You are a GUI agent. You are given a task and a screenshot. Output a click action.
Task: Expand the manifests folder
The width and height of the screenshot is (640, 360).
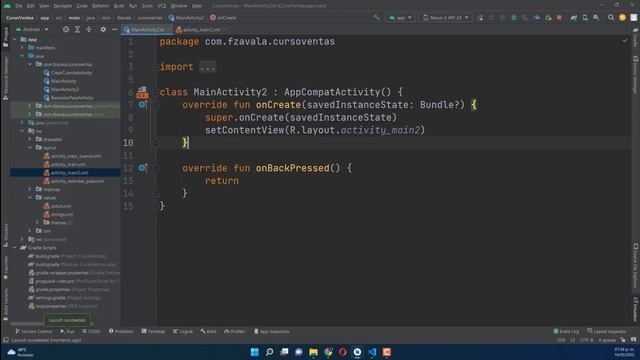[x=22, y=48]
